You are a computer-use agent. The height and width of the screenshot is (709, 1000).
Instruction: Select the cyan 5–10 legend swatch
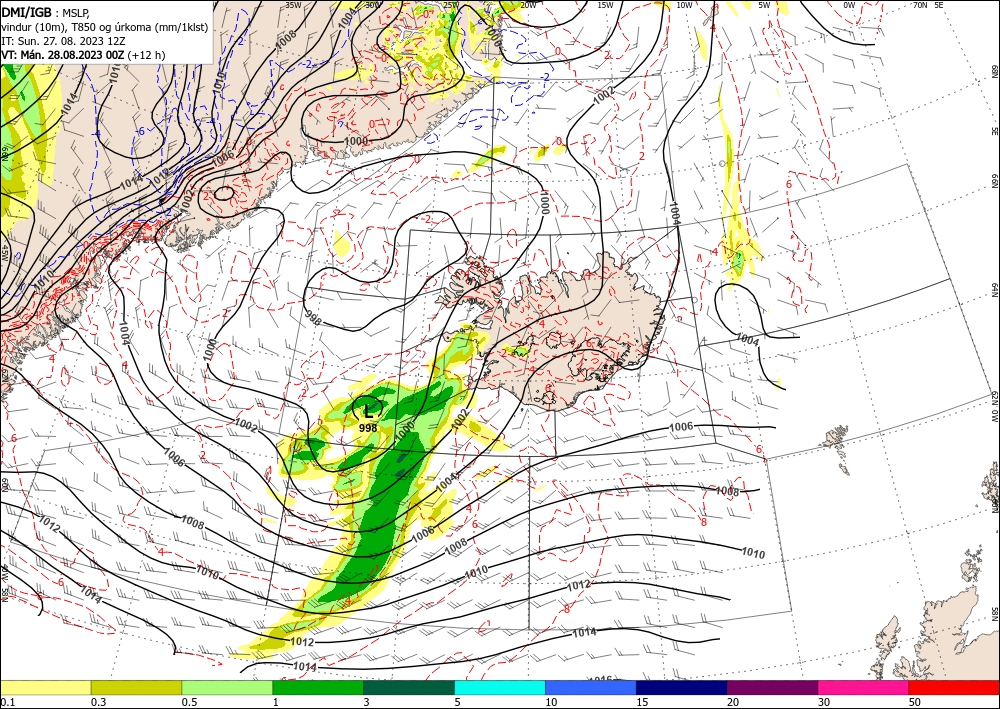click(500, 688)
